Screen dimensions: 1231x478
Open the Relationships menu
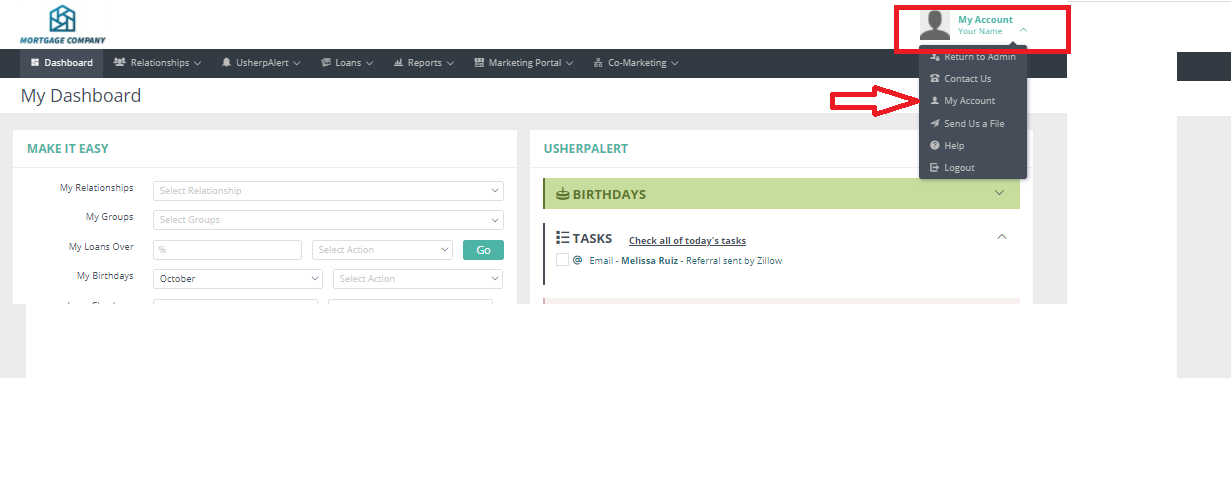click(x=158, y=63)
